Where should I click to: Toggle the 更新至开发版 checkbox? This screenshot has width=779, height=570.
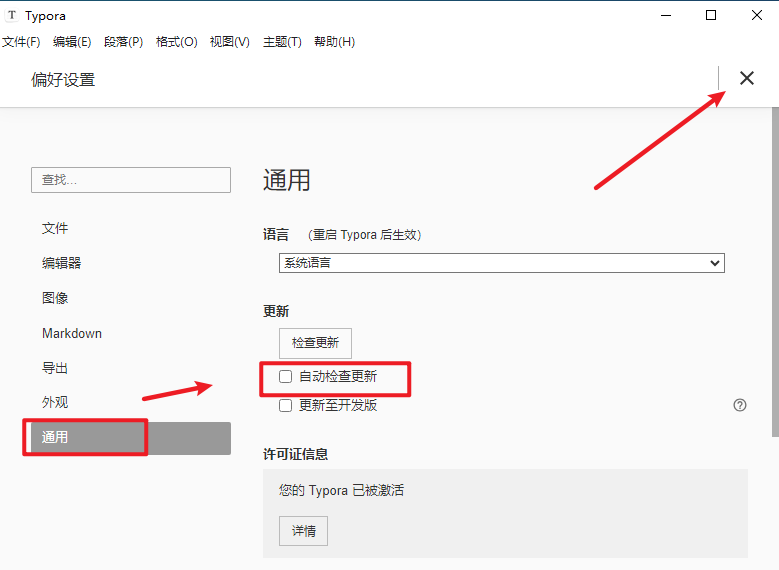[286, 405]
